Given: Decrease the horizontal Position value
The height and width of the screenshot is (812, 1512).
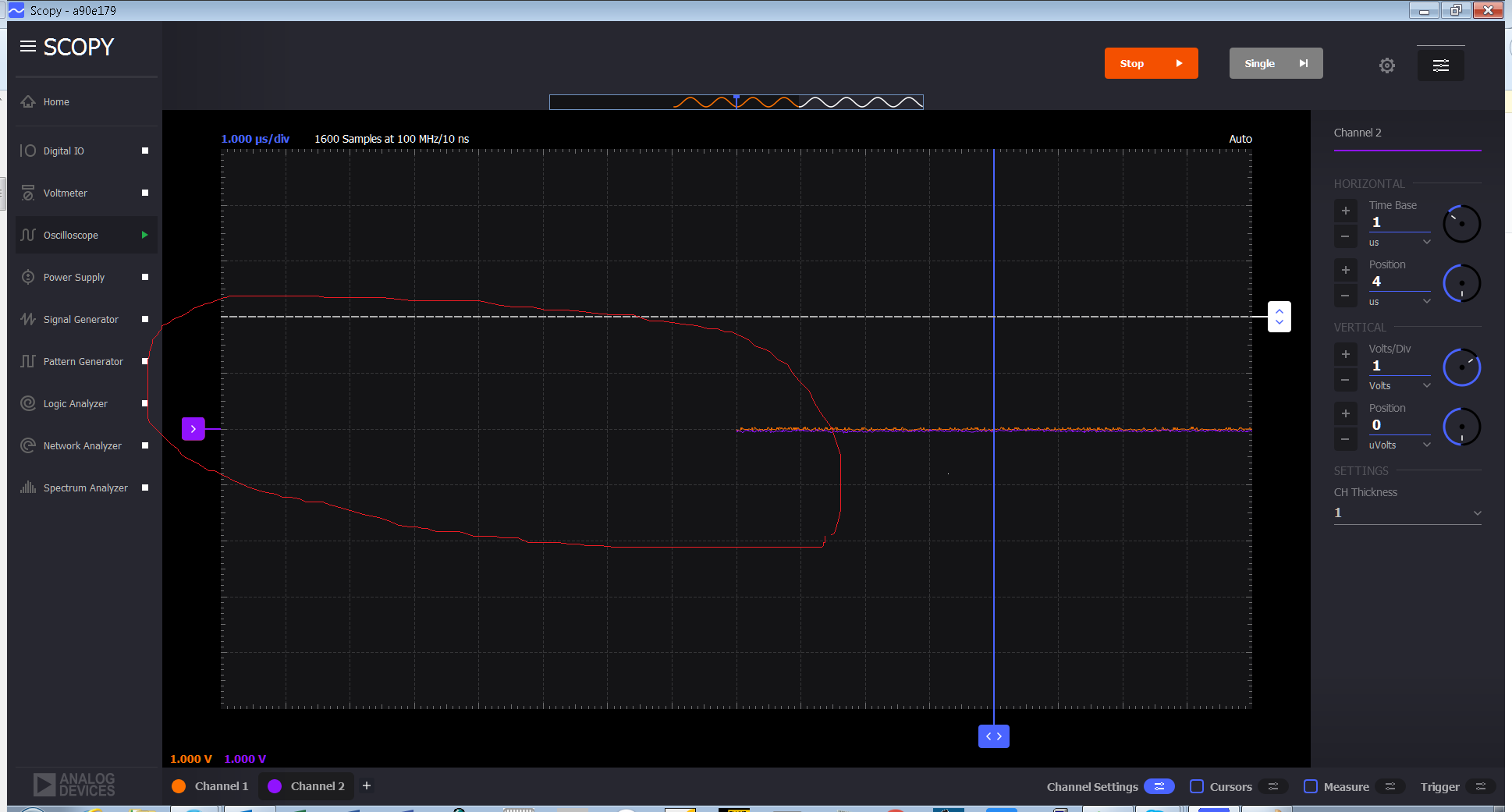Looking at the screenshot, I should pyautogui.click(x=1345, y=296).
